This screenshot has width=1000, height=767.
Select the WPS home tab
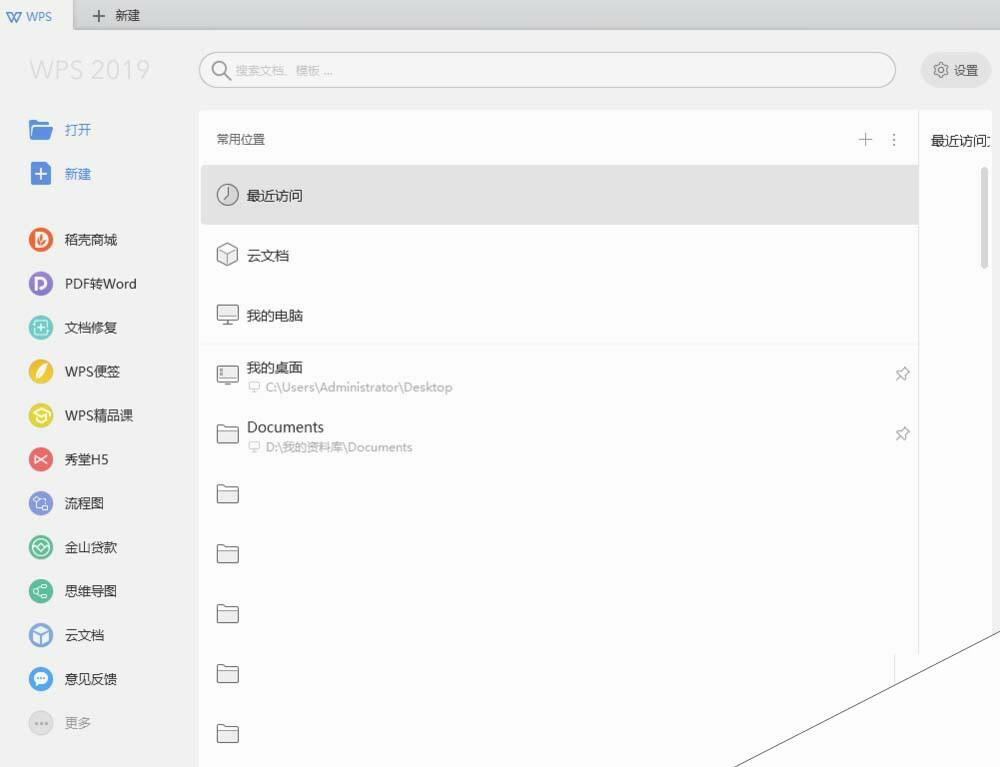point(29,17)
